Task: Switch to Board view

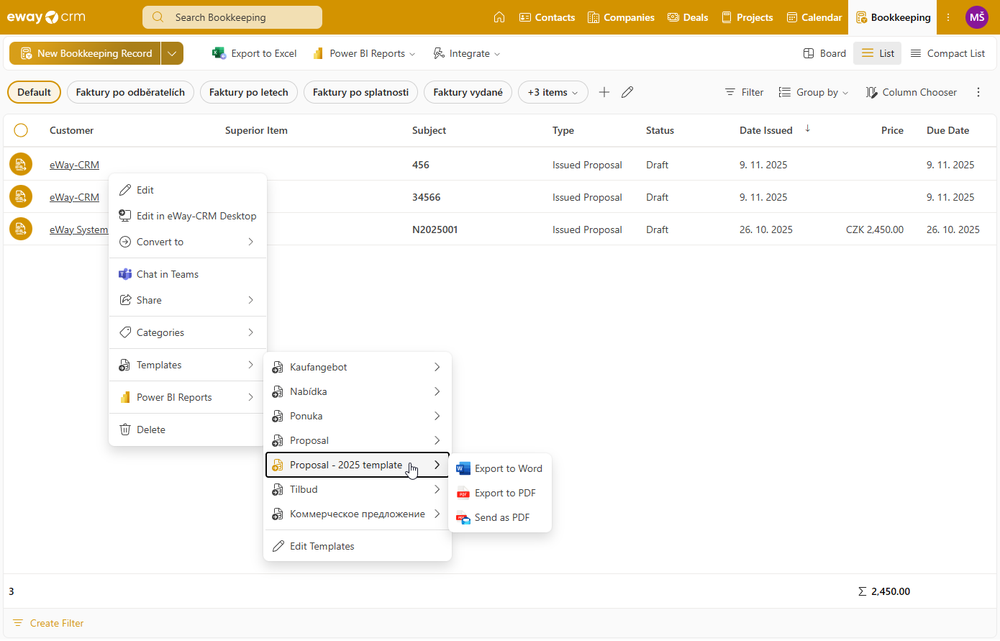Action: (825, 53)
